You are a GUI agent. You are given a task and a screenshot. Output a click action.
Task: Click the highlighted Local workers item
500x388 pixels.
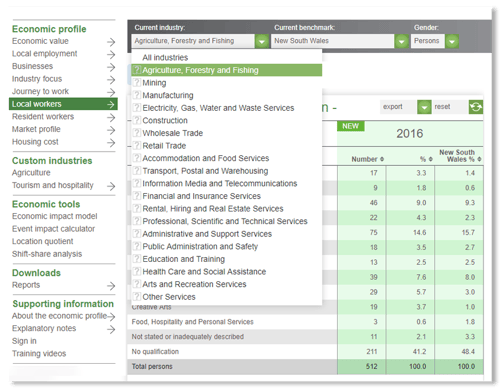63,104
